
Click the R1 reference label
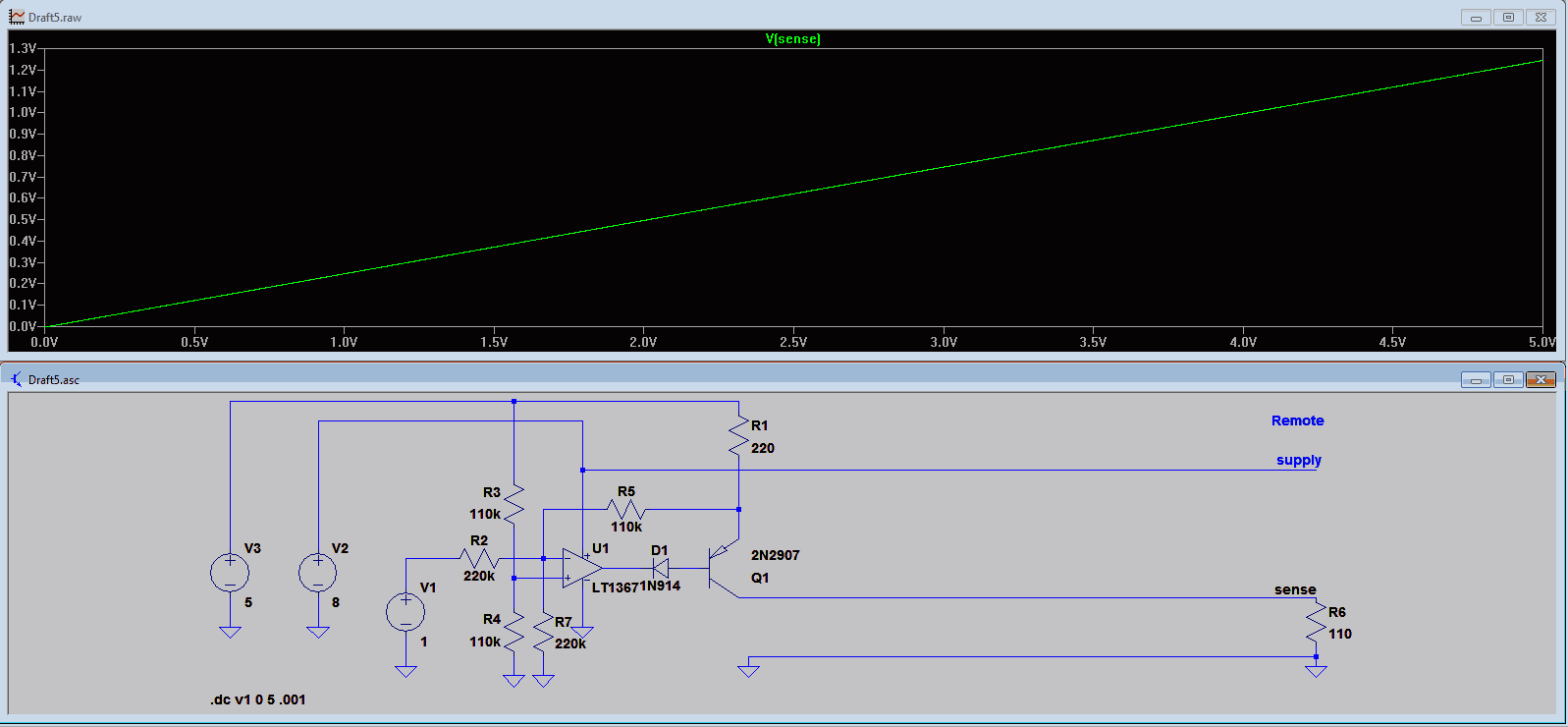click(760, 425)
